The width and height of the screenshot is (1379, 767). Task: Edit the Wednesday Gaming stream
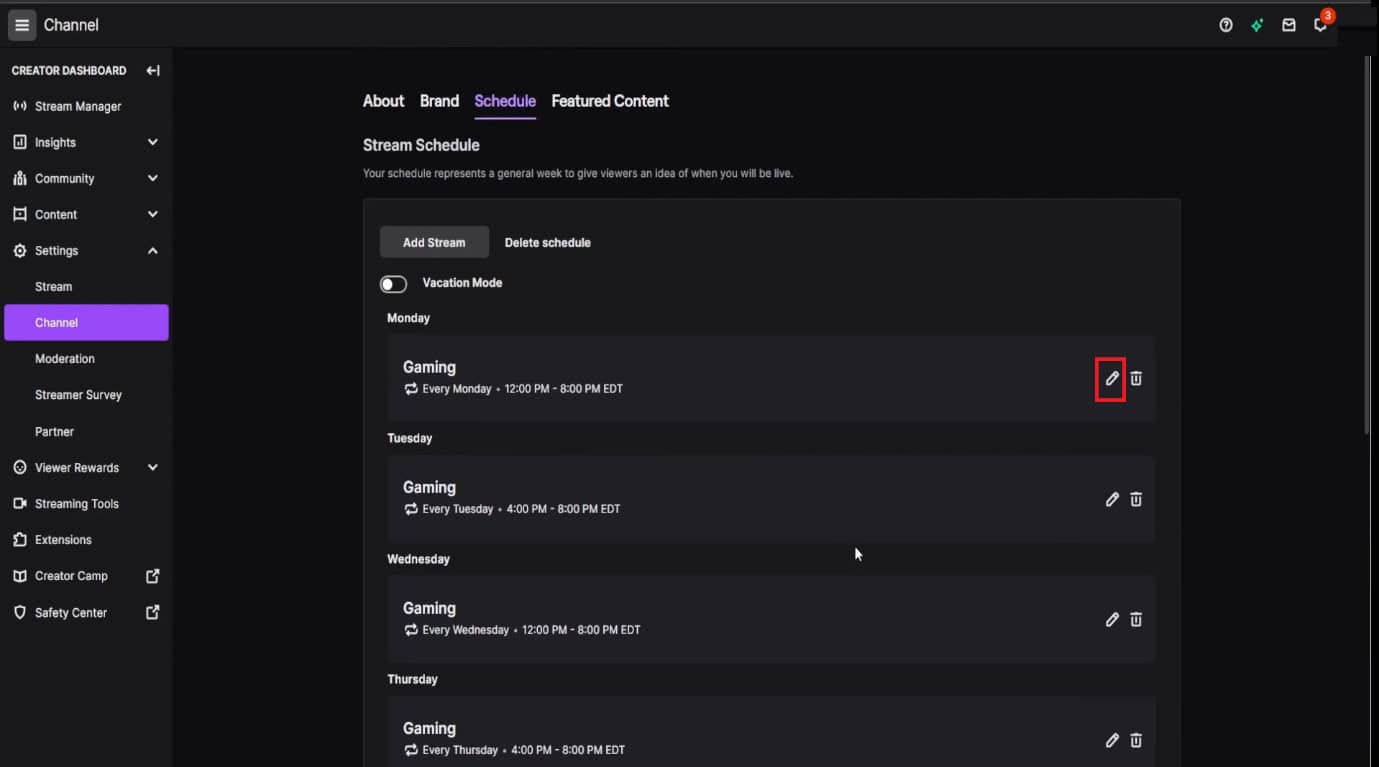1112,620
